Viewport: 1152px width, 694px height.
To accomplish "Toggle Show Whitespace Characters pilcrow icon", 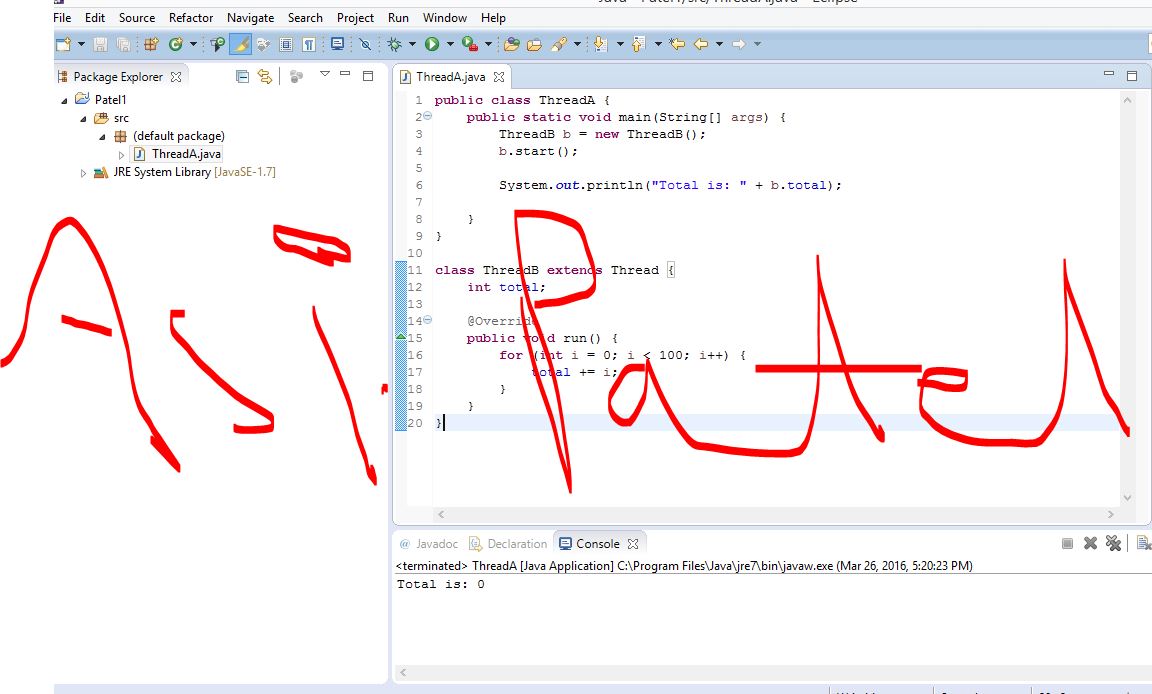I will (x=309, y=45).
